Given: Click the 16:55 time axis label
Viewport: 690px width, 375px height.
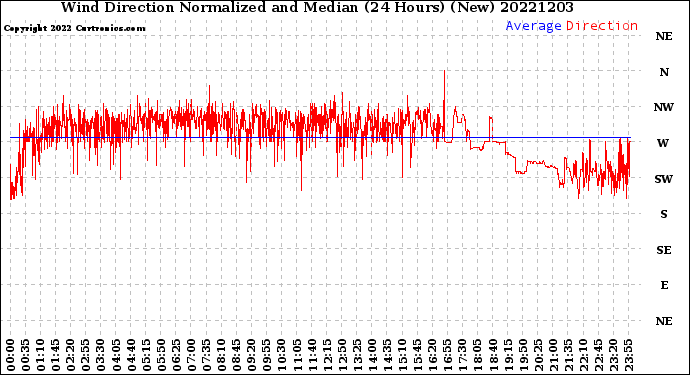Looking at the screenshot, I should click(x=447, y=355).
